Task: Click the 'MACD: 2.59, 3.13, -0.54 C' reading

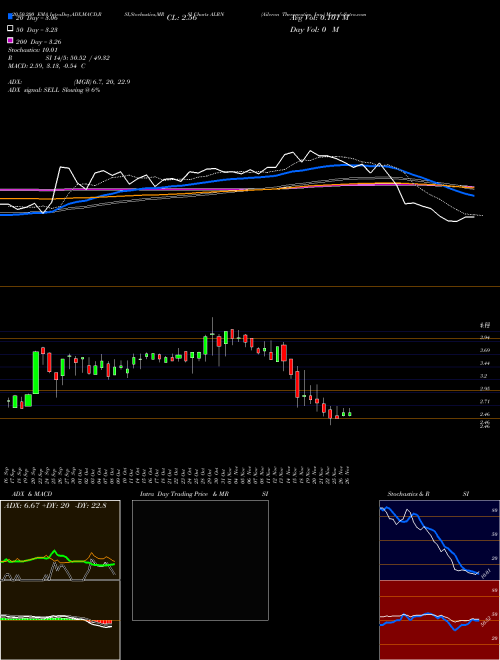Action: [47, 66]
